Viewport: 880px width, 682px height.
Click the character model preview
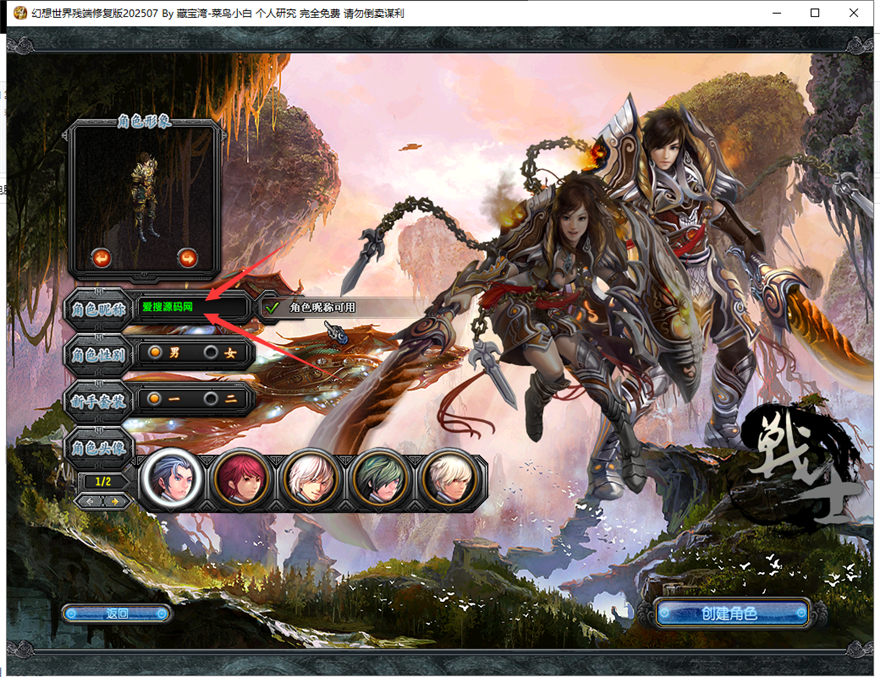[x=144, y=197]
